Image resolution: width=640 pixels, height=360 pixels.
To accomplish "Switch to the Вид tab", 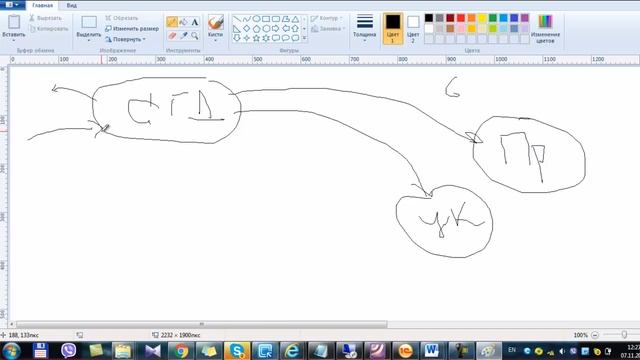I will click(71, 5).
